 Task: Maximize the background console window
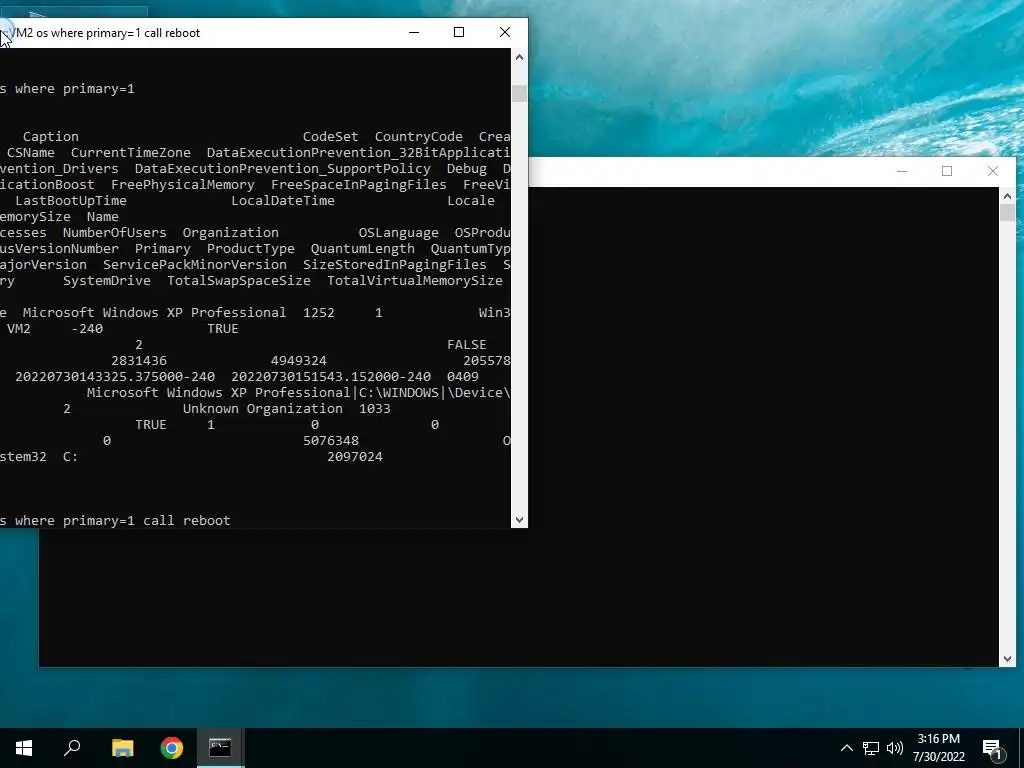[947, 171]
